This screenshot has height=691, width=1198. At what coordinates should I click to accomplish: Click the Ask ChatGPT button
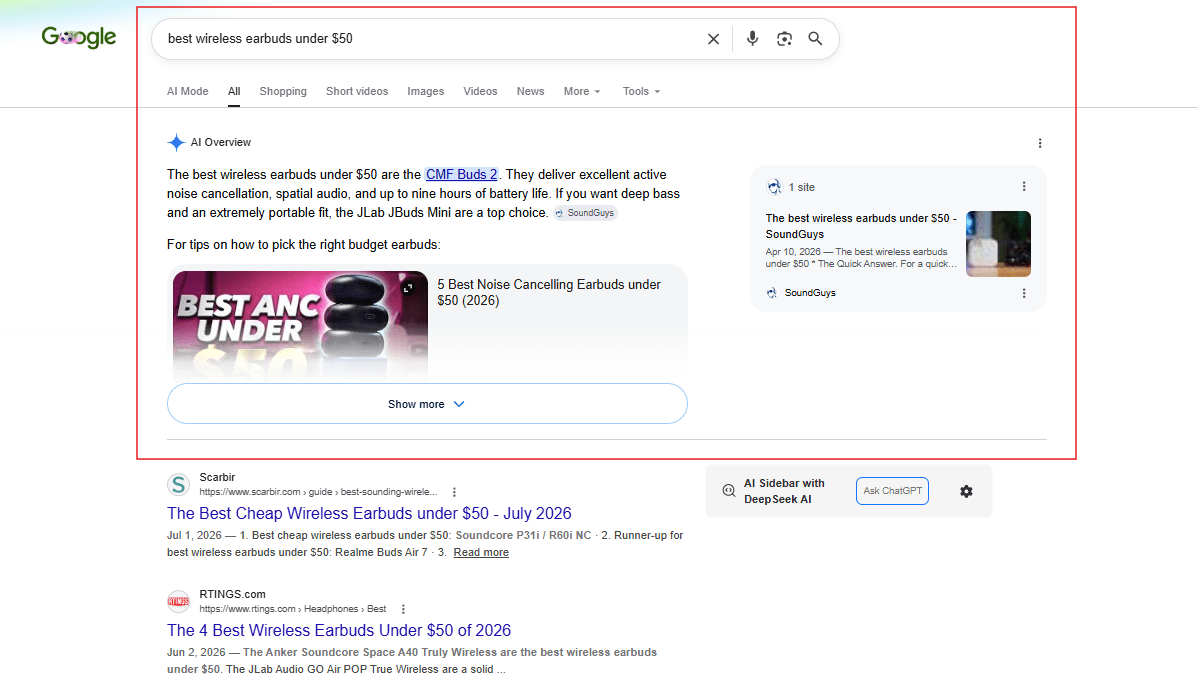pyautogui.click(x=892, y=491)
